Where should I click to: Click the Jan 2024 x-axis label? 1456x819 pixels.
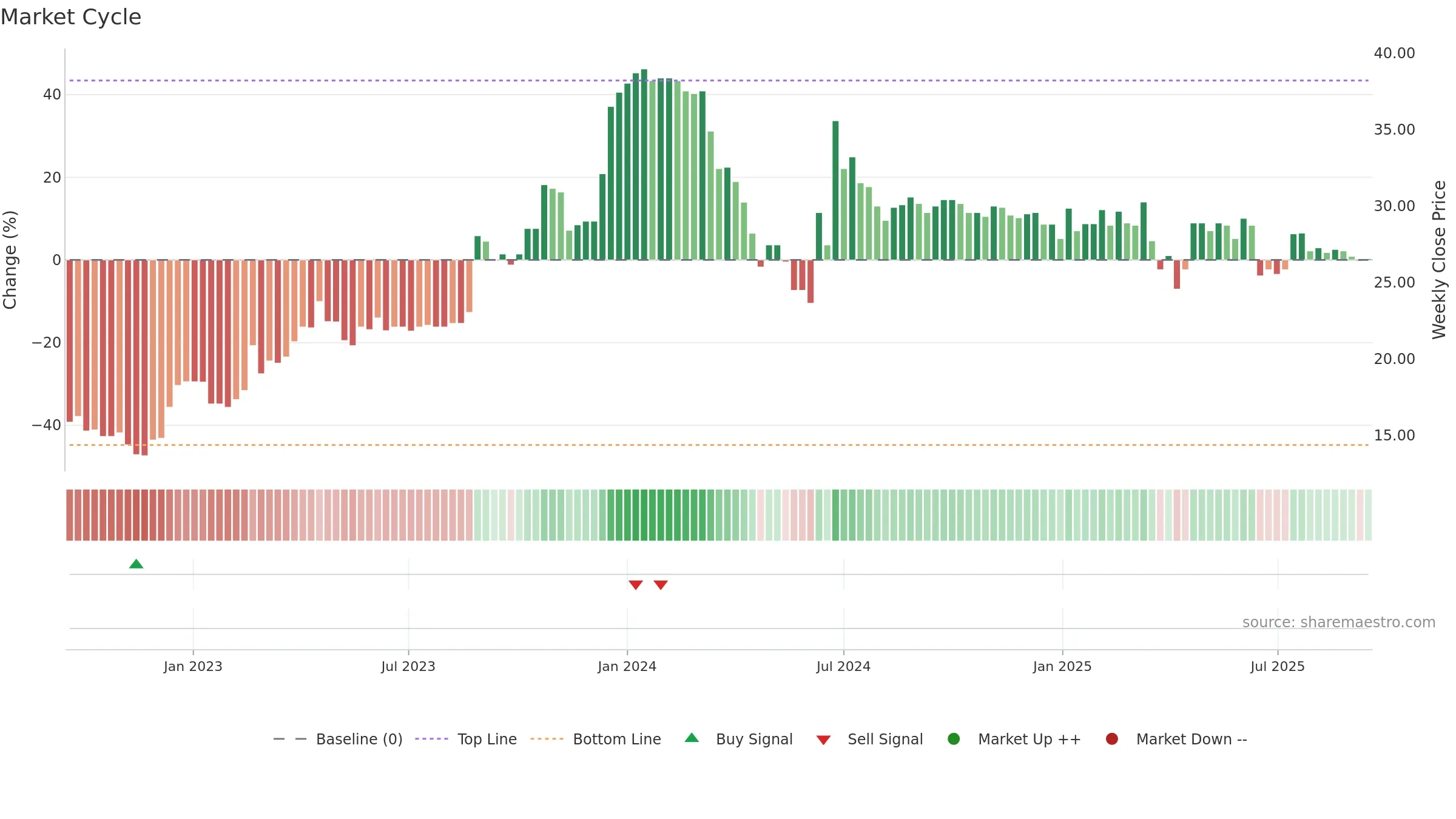(x=627, y=667)
